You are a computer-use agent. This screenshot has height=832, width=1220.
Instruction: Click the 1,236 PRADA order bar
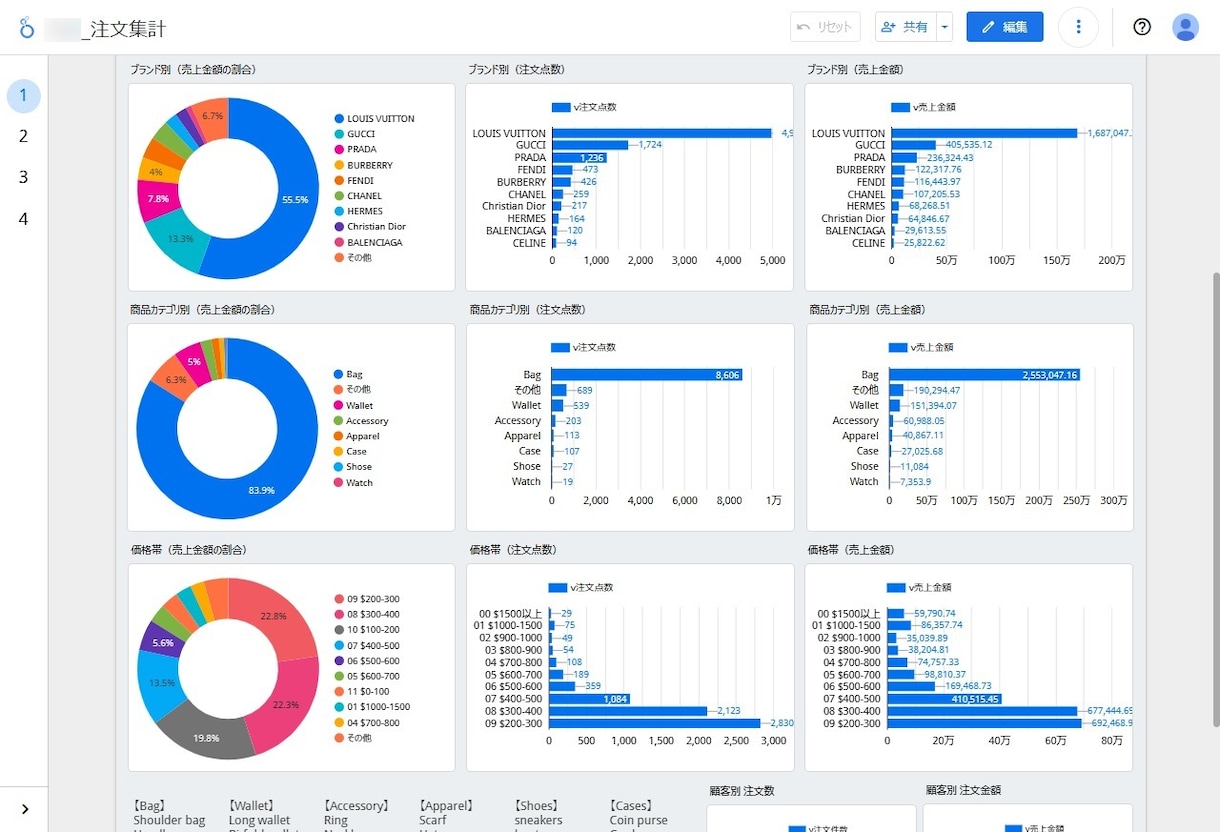580,157
